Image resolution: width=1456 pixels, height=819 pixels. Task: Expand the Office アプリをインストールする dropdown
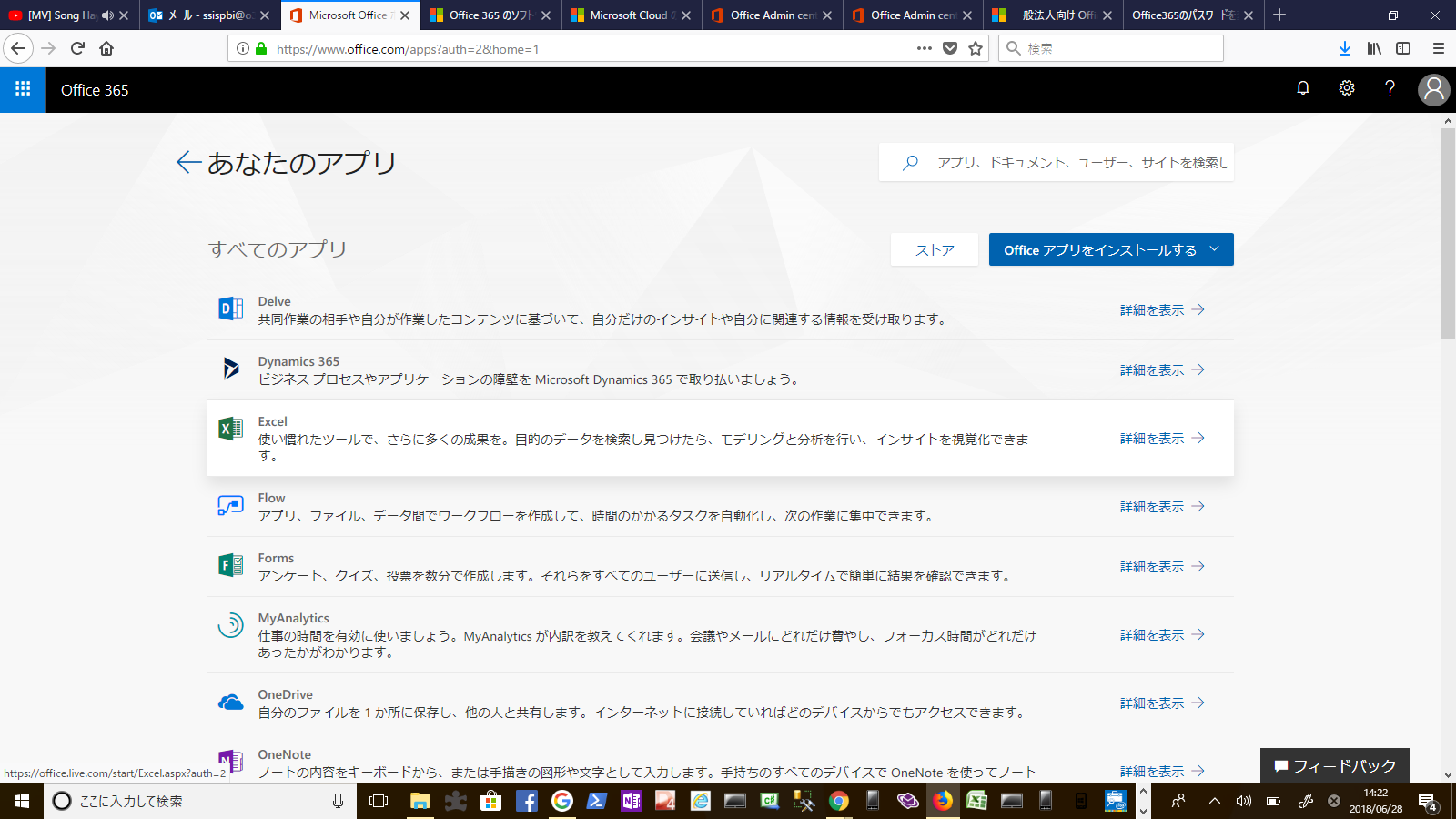click(1214, 249)
